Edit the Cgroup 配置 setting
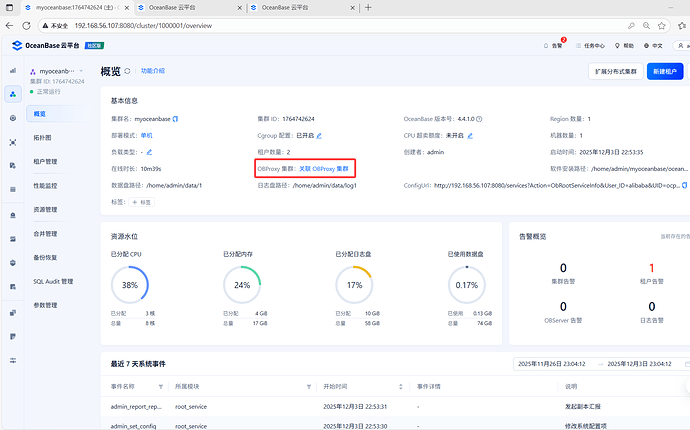 pyautogui.click(x=318, y=135)
